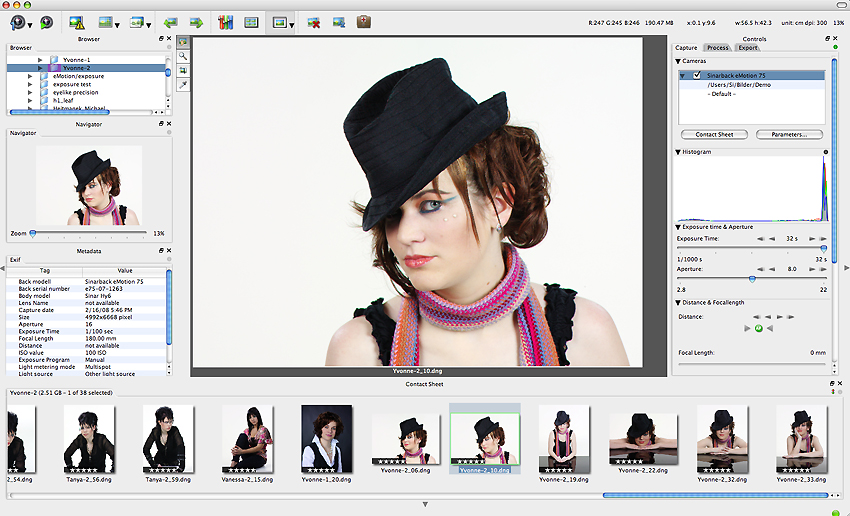Click the Navigator Zoom slider handle
The width and height of the screenshot is (850, 516).
pos(32,233)
